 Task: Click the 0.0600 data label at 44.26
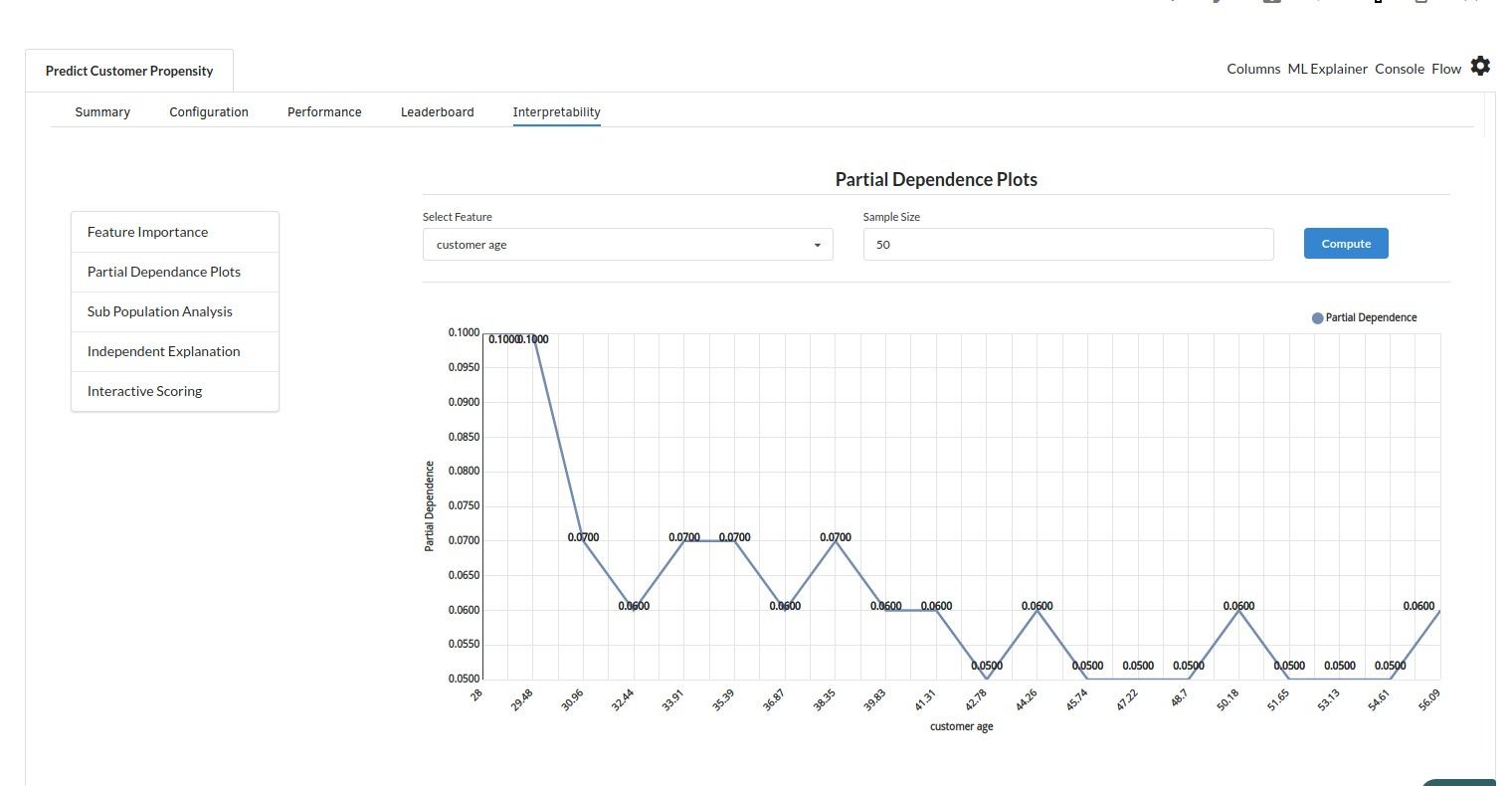[1037, 606]
